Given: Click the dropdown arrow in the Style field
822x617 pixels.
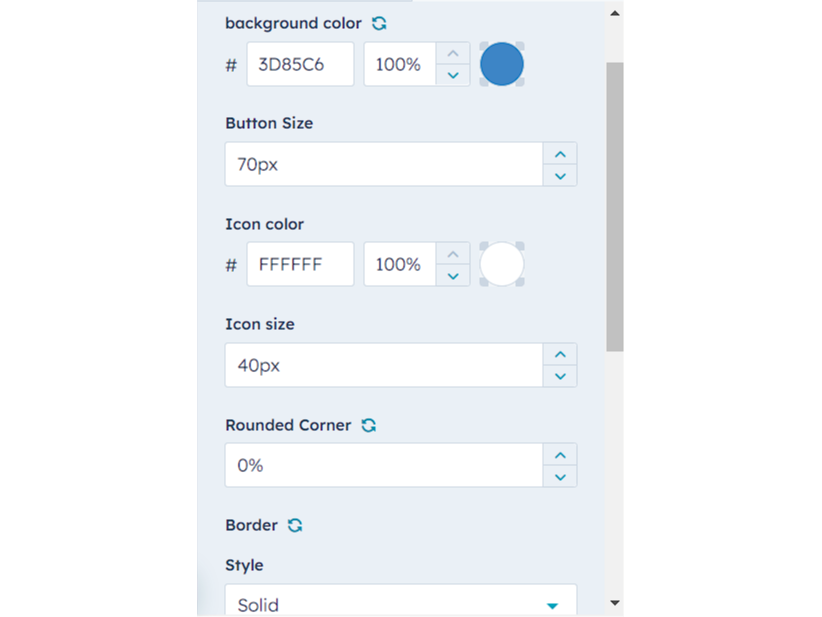Looking at the screenshot, I should (552, 605).
